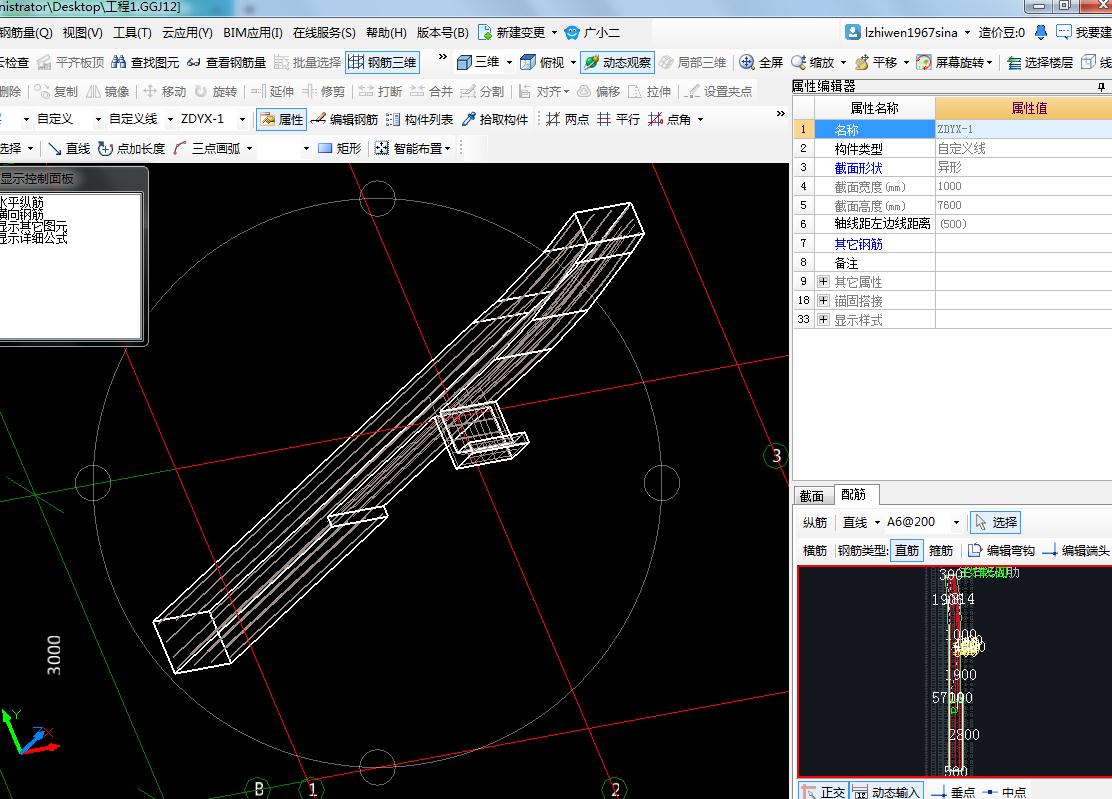Open 选择楼层 tool
Image resolution: width=1112 pixels, height=799 pixels.
pyautogui.click(x=1040, y=62)
